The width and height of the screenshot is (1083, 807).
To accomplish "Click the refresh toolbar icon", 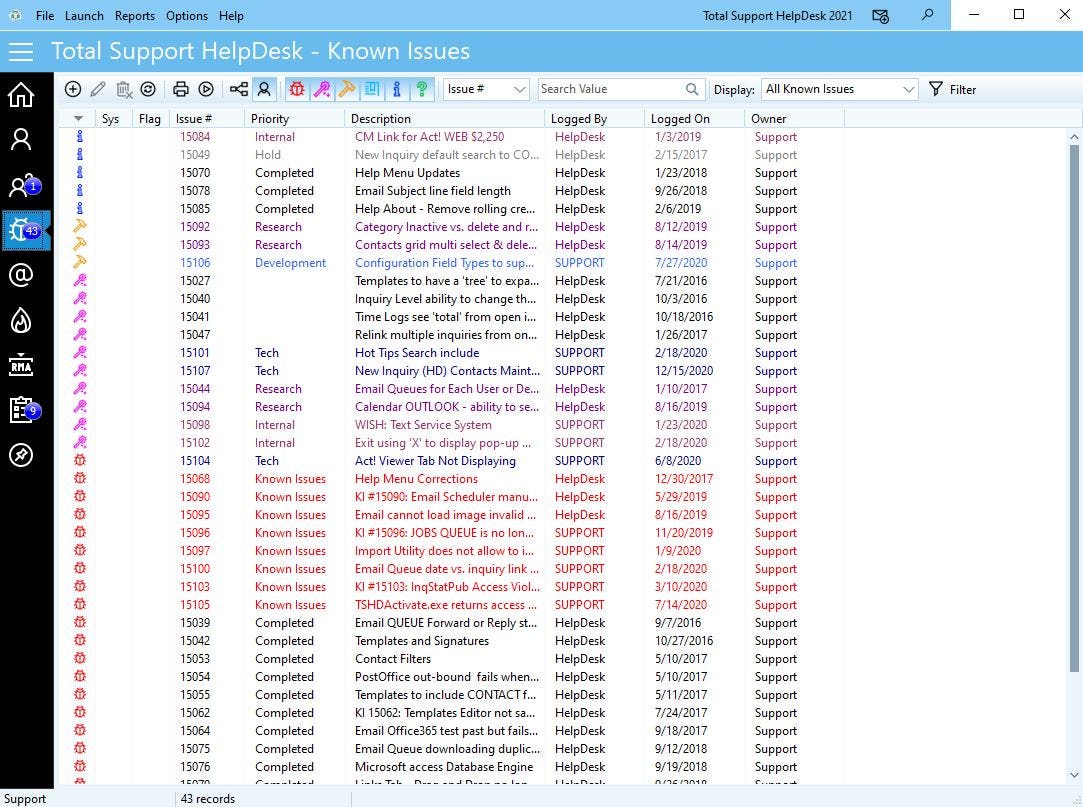I will point(149,89).
